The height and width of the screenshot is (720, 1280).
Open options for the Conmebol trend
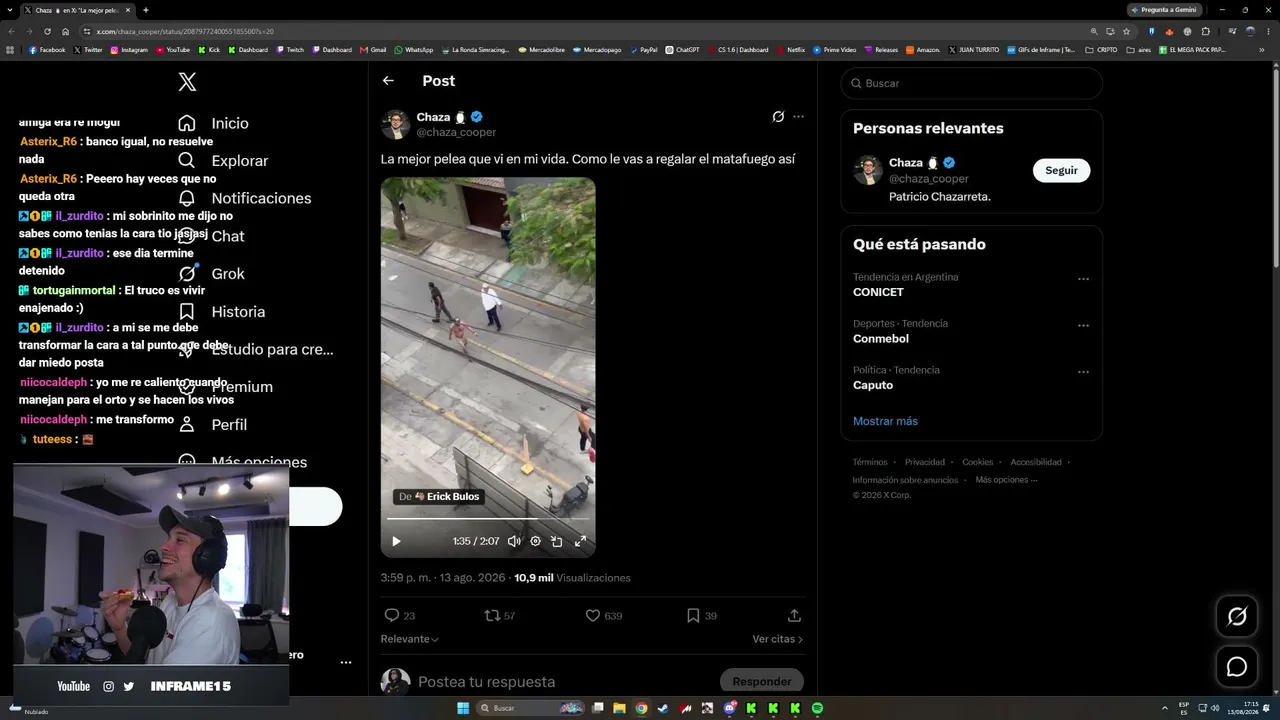click(1083, 325)
